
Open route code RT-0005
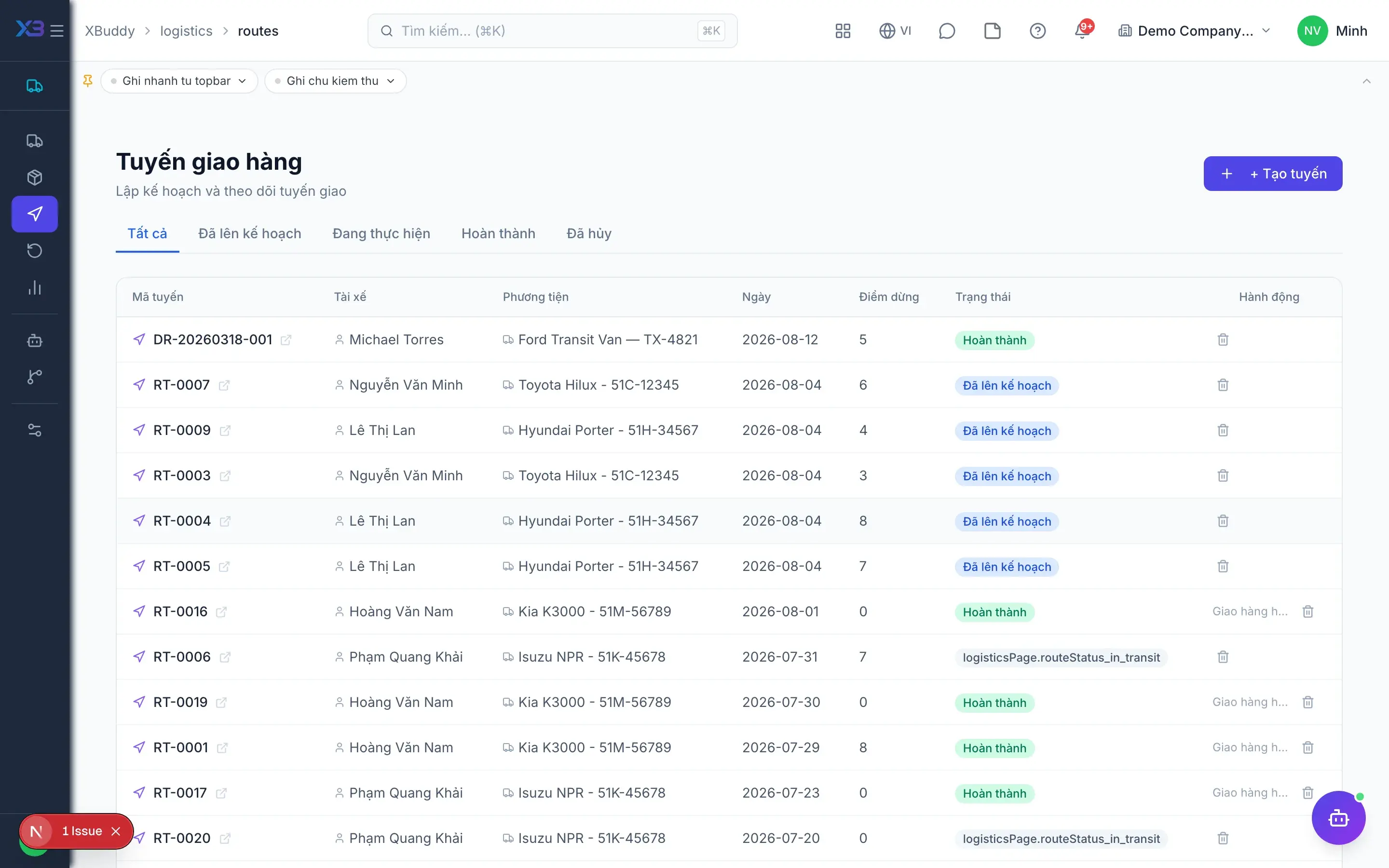coord(181,567)
